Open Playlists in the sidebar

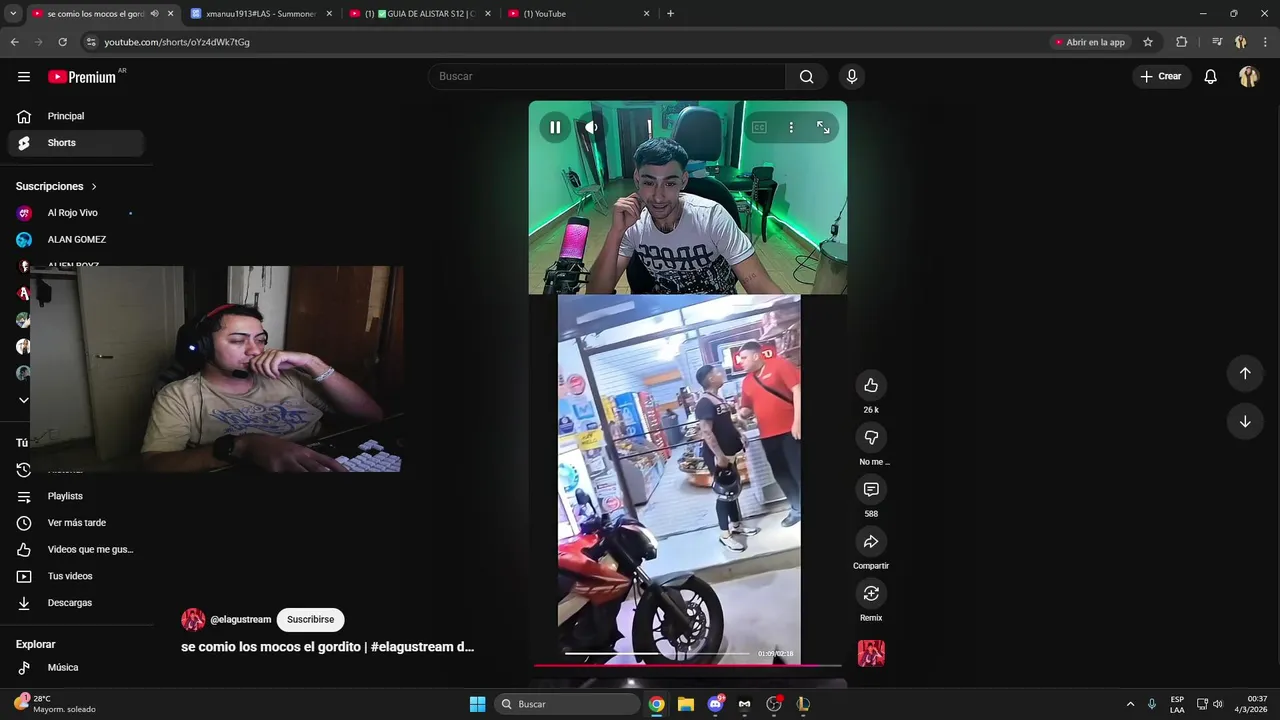tap(76, 496)
